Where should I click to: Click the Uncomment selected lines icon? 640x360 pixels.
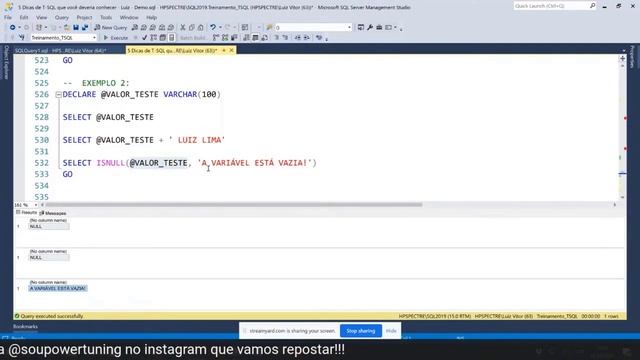click(285, 38)
